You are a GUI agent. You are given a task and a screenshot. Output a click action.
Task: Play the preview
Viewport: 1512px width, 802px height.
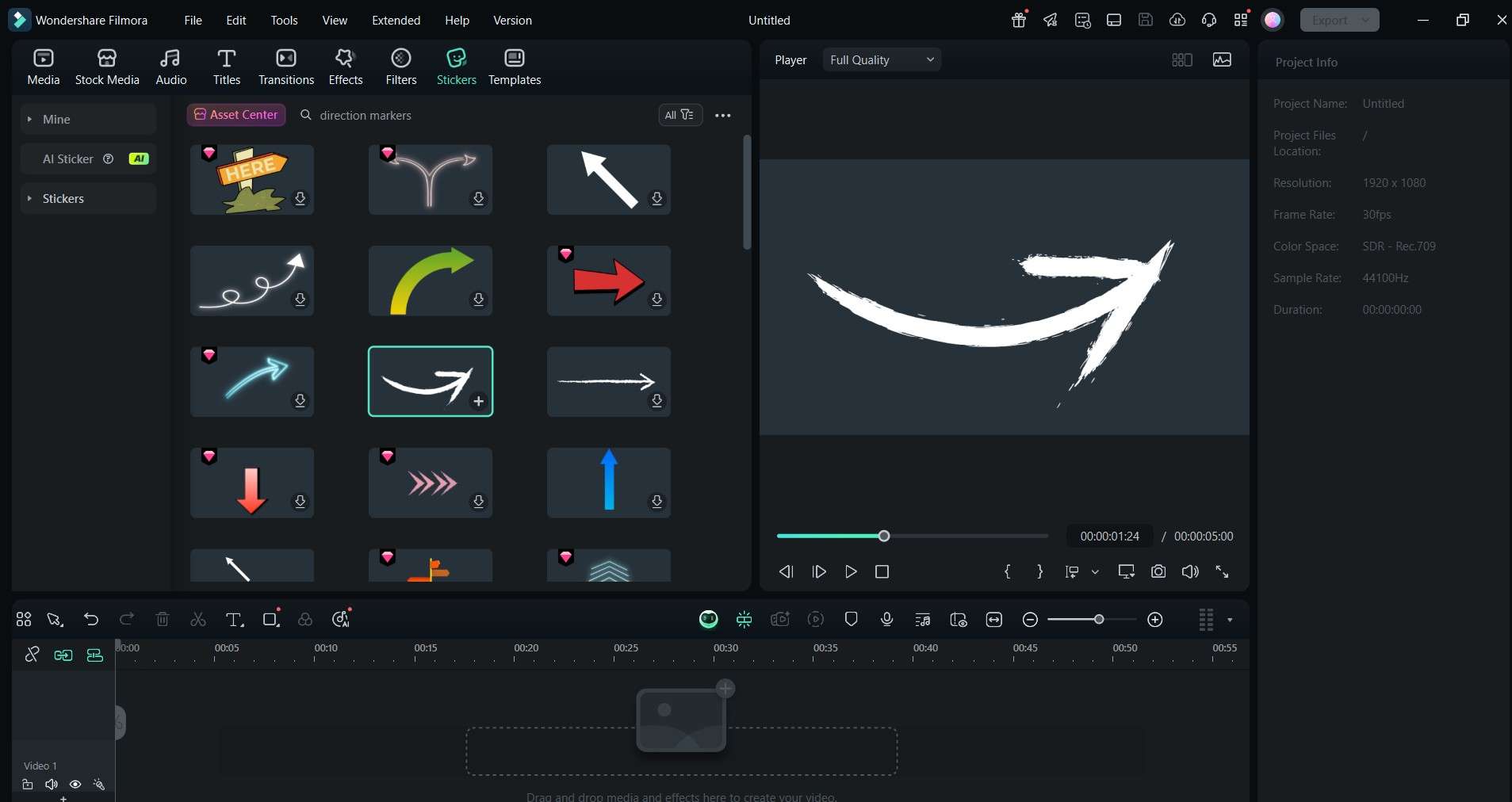(x=851, y=571)
